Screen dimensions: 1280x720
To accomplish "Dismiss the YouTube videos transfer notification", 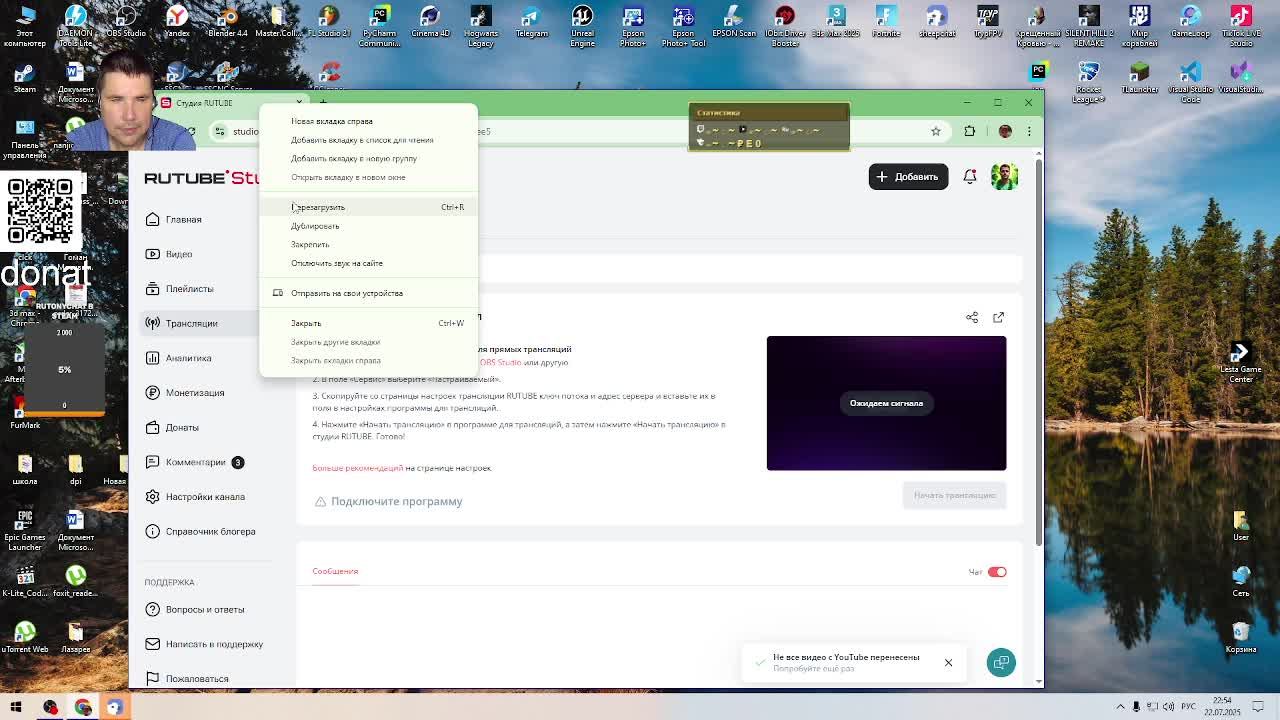I will pyautogui.click(x=948, y=662).
